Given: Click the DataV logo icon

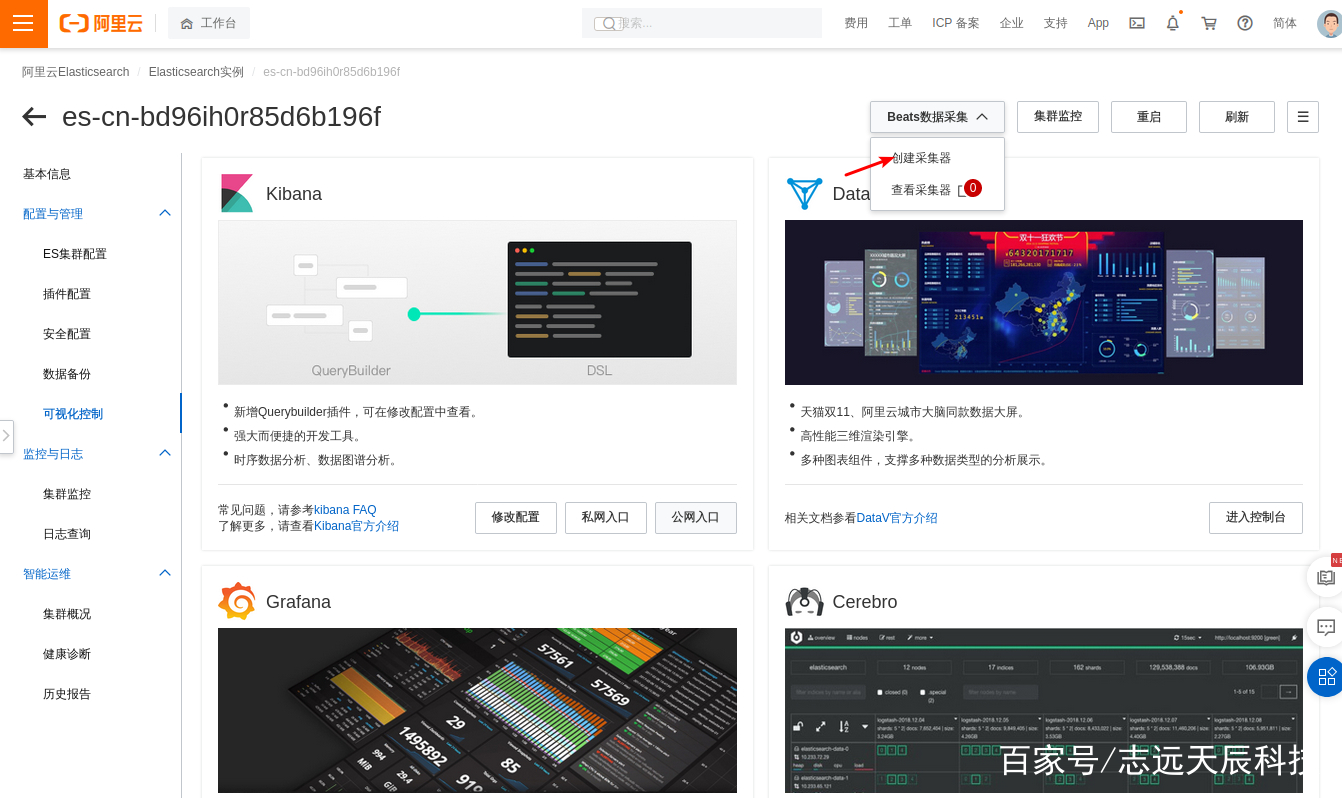Looking at the screenshot, I should [x=804, y=193].
